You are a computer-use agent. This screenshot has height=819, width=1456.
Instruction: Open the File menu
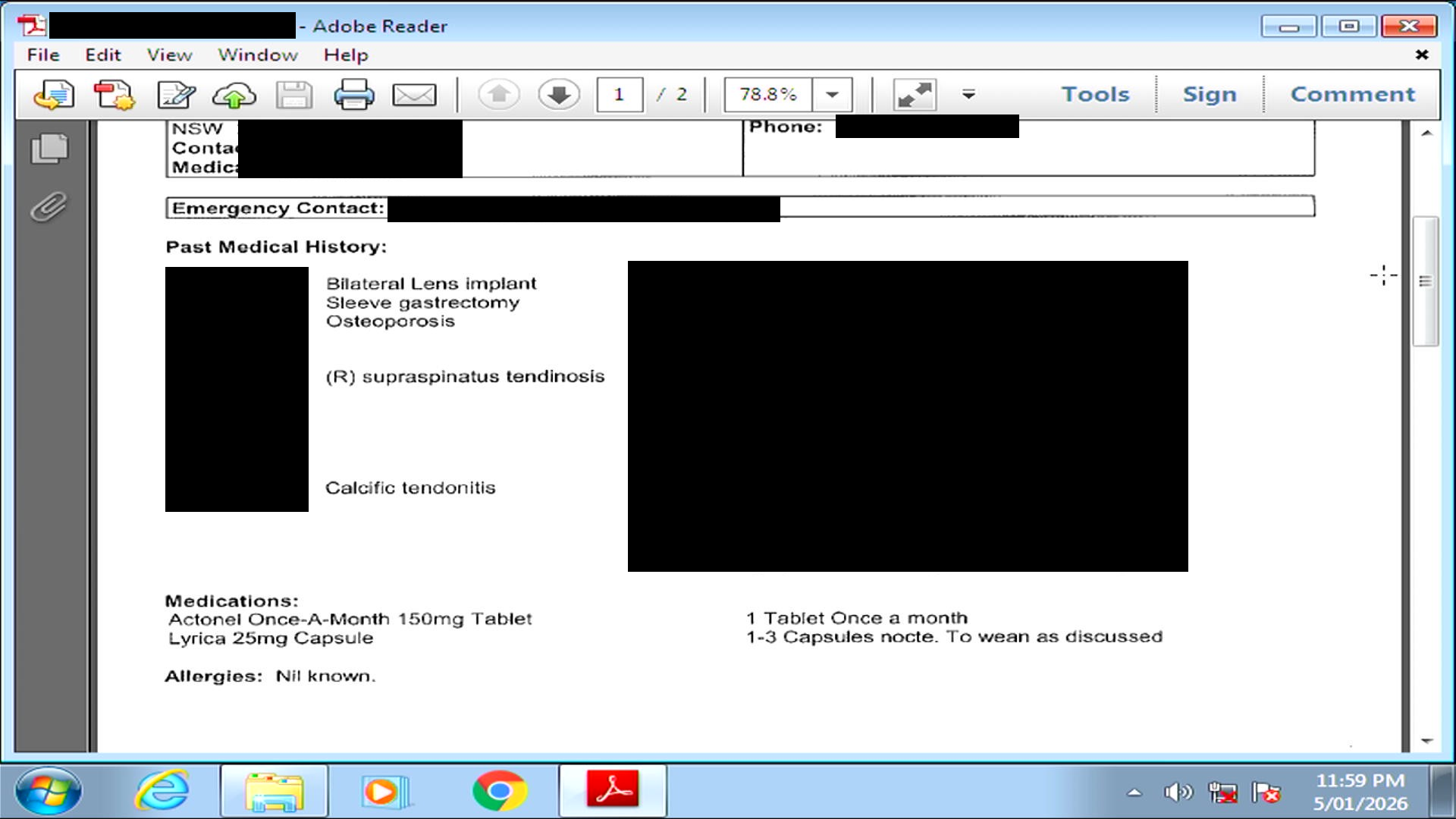click(43, 55)
